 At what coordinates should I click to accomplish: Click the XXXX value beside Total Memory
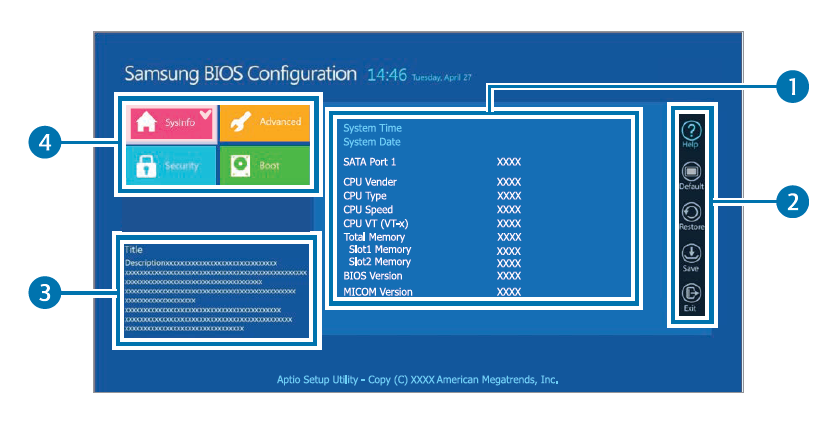(x=509, y=237)
